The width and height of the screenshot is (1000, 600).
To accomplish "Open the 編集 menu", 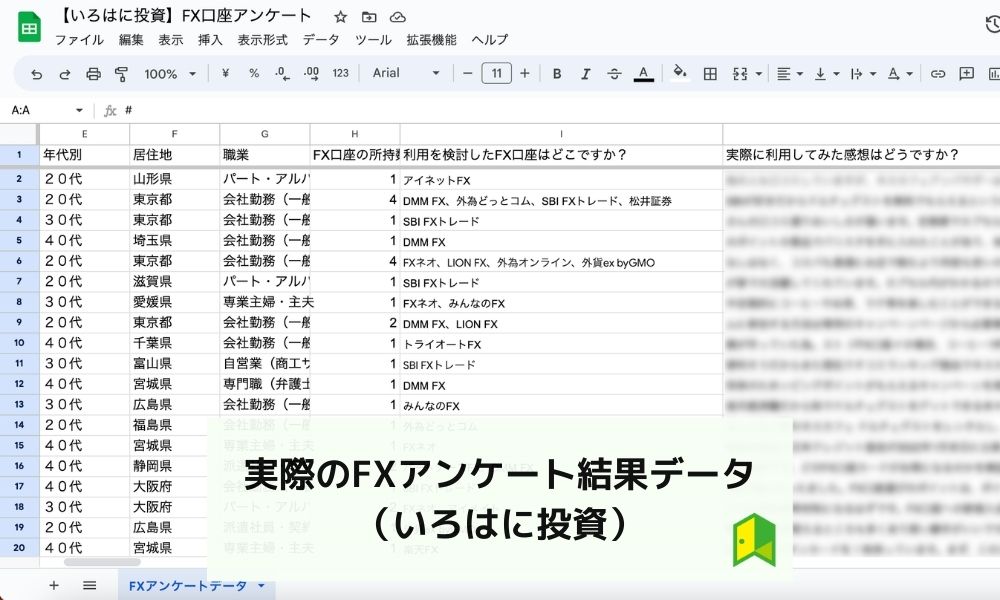I will 131,40.
